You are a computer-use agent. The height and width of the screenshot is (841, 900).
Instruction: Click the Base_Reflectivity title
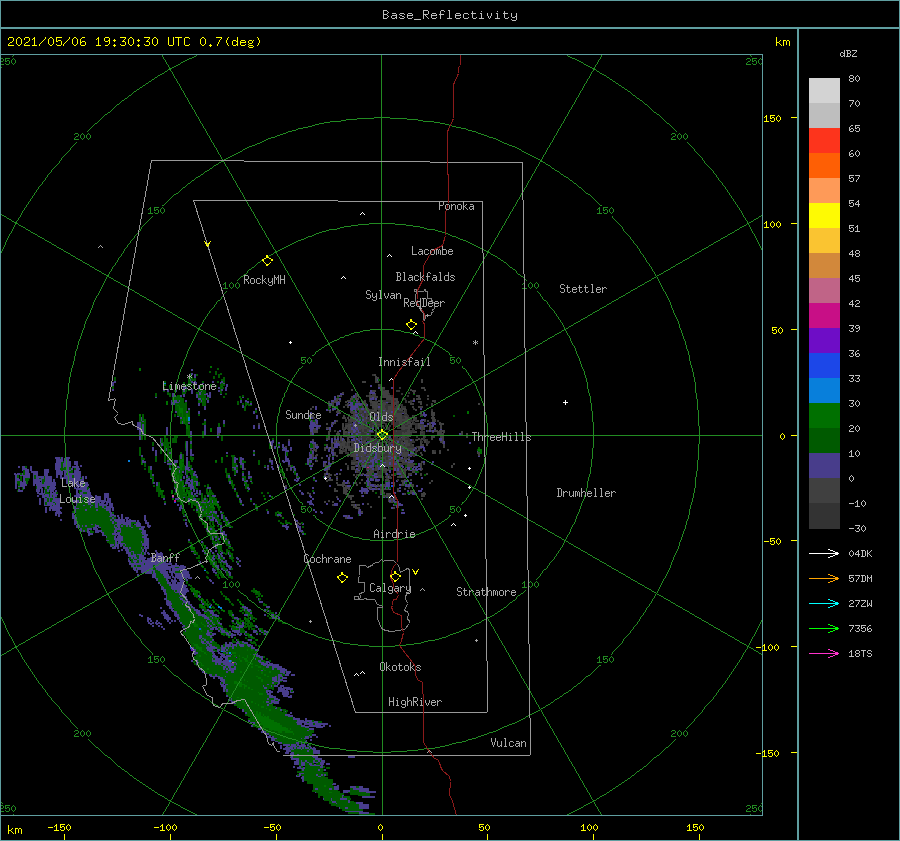tap(450, 15)
